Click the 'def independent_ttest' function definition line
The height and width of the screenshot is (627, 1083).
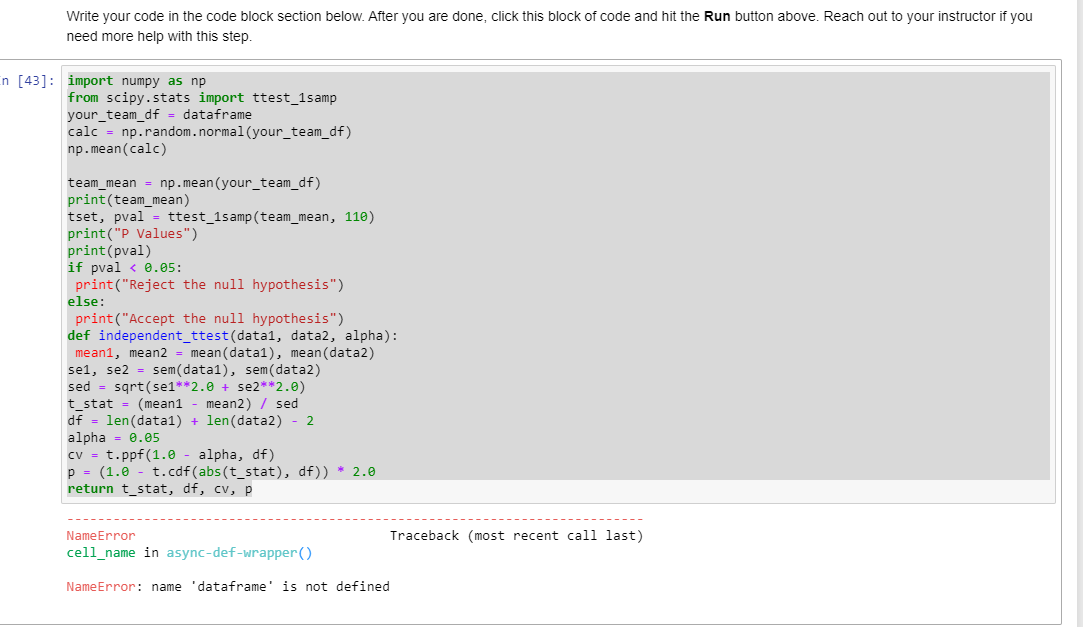tap(233, 336)
